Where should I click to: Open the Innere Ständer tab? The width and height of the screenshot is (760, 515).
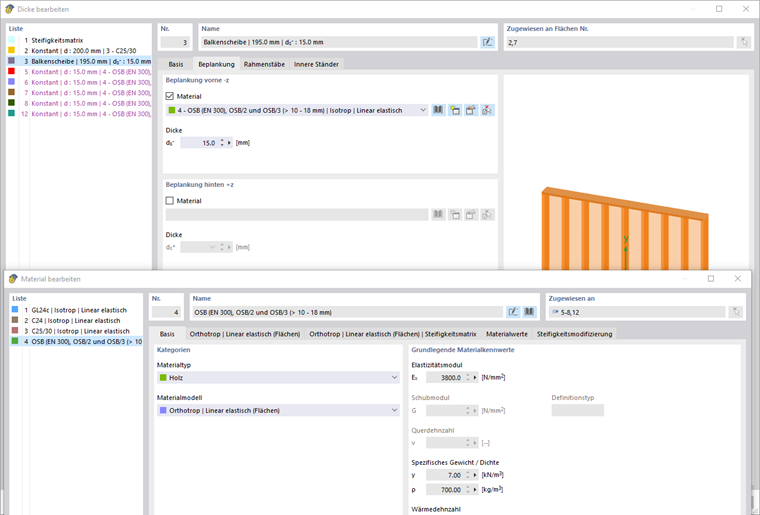pyautogui.click(x=316, y=64)
